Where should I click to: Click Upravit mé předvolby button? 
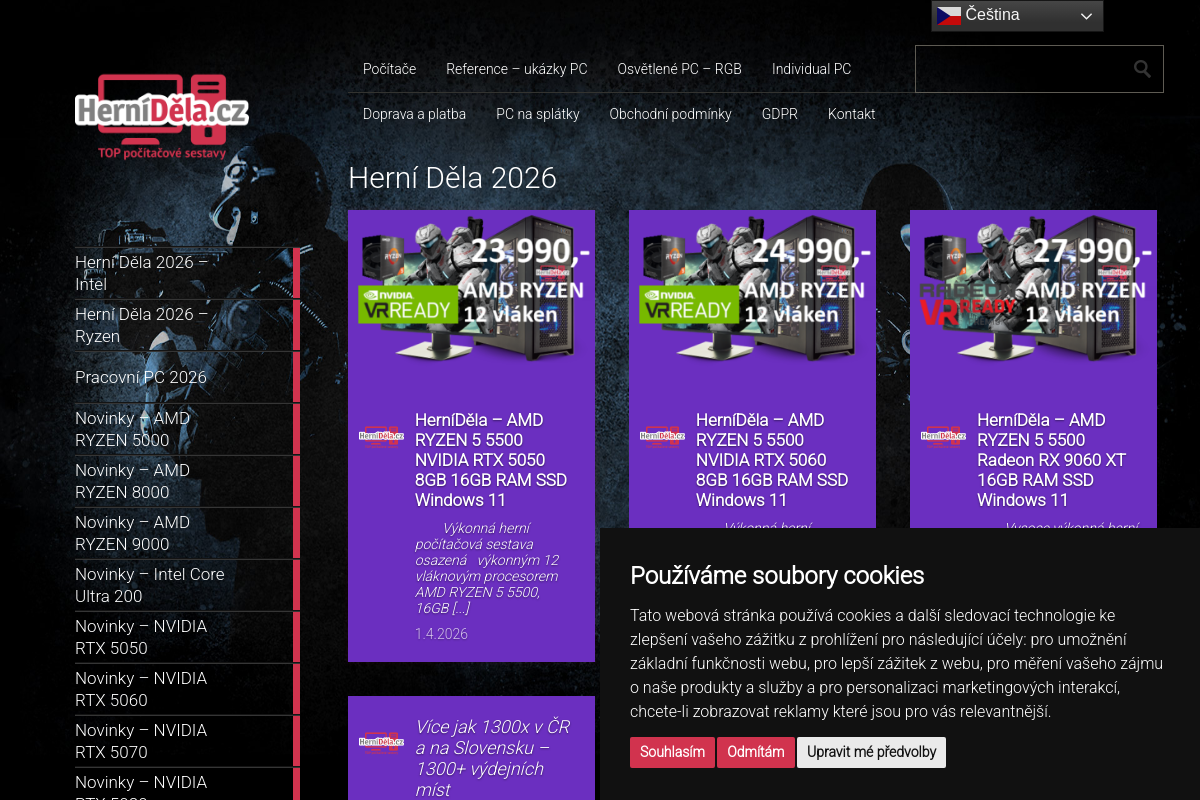click(x=871, y=752)
